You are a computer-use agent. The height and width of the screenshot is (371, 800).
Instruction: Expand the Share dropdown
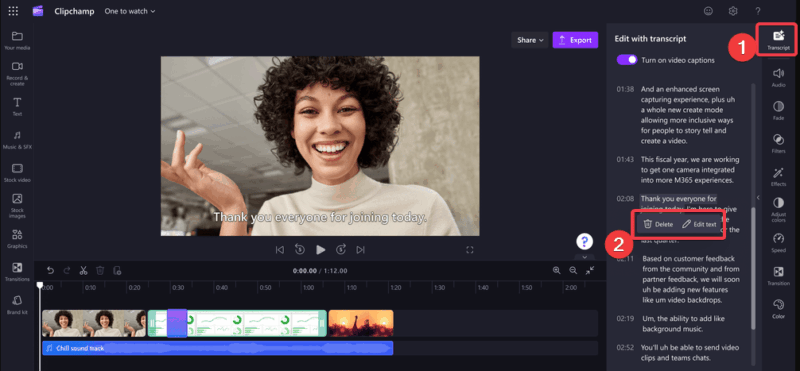click(x=530, y=40)
